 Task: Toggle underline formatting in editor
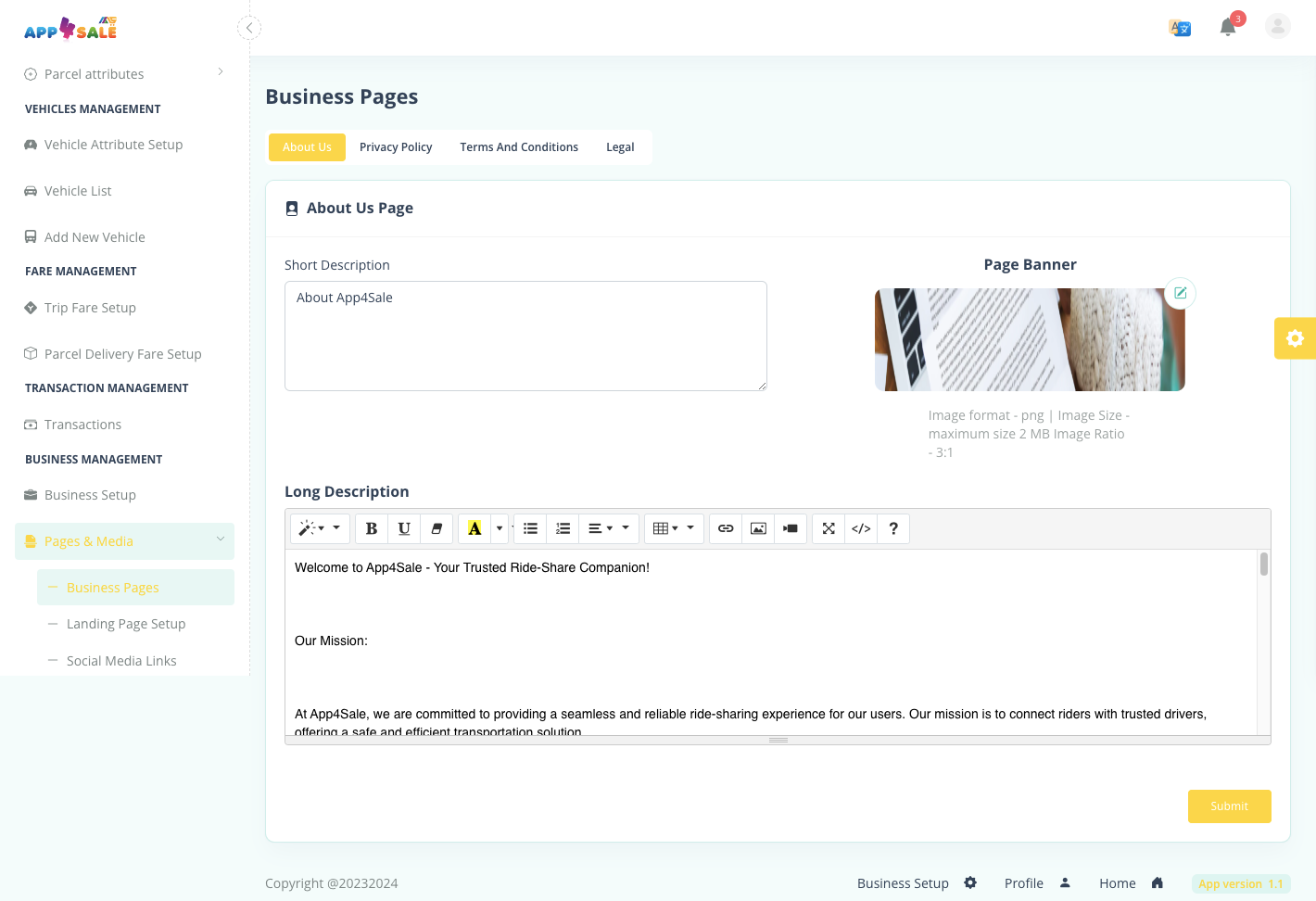tap(404, 528)
